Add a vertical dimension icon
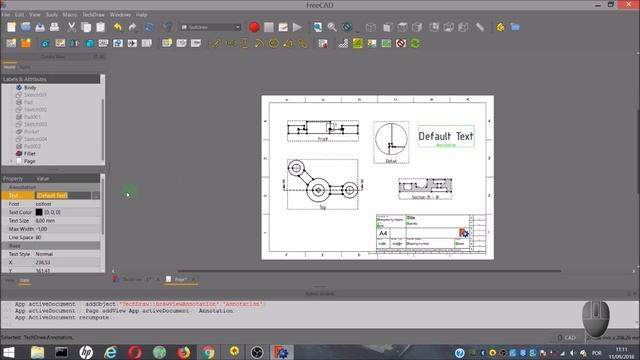Screen dimensions: 640x360 click(244, 43)
